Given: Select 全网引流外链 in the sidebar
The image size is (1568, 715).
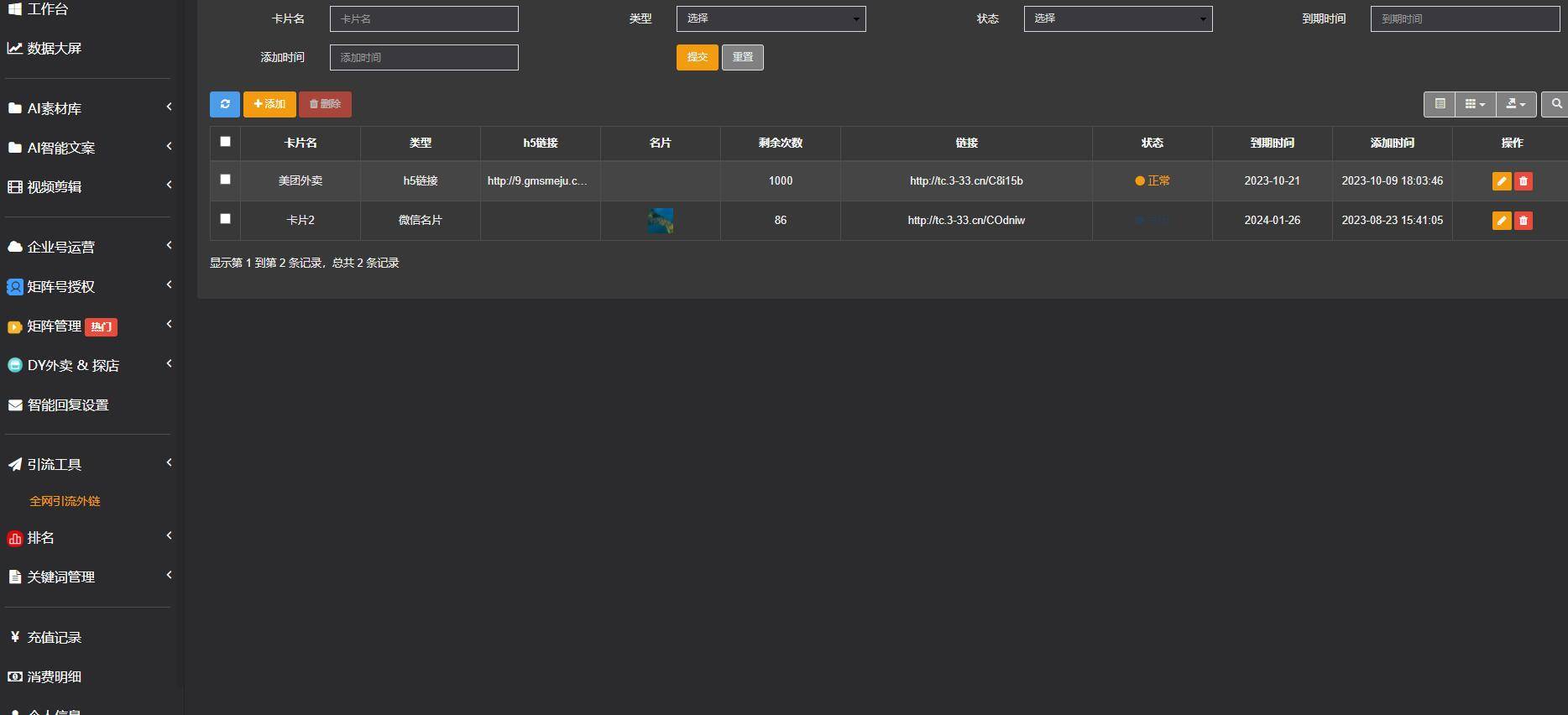Looking at the screenshot, I should click(x=65, y=501).
